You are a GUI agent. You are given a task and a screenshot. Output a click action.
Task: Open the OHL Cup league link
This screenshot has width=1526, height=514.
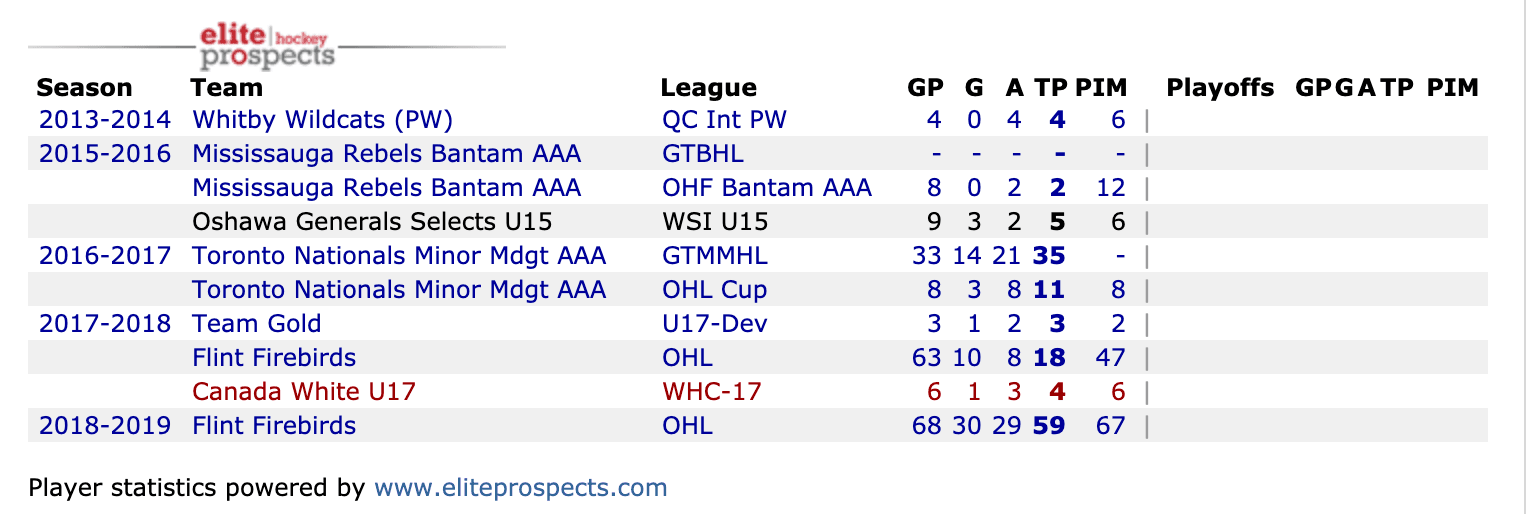tap(714, 290)
